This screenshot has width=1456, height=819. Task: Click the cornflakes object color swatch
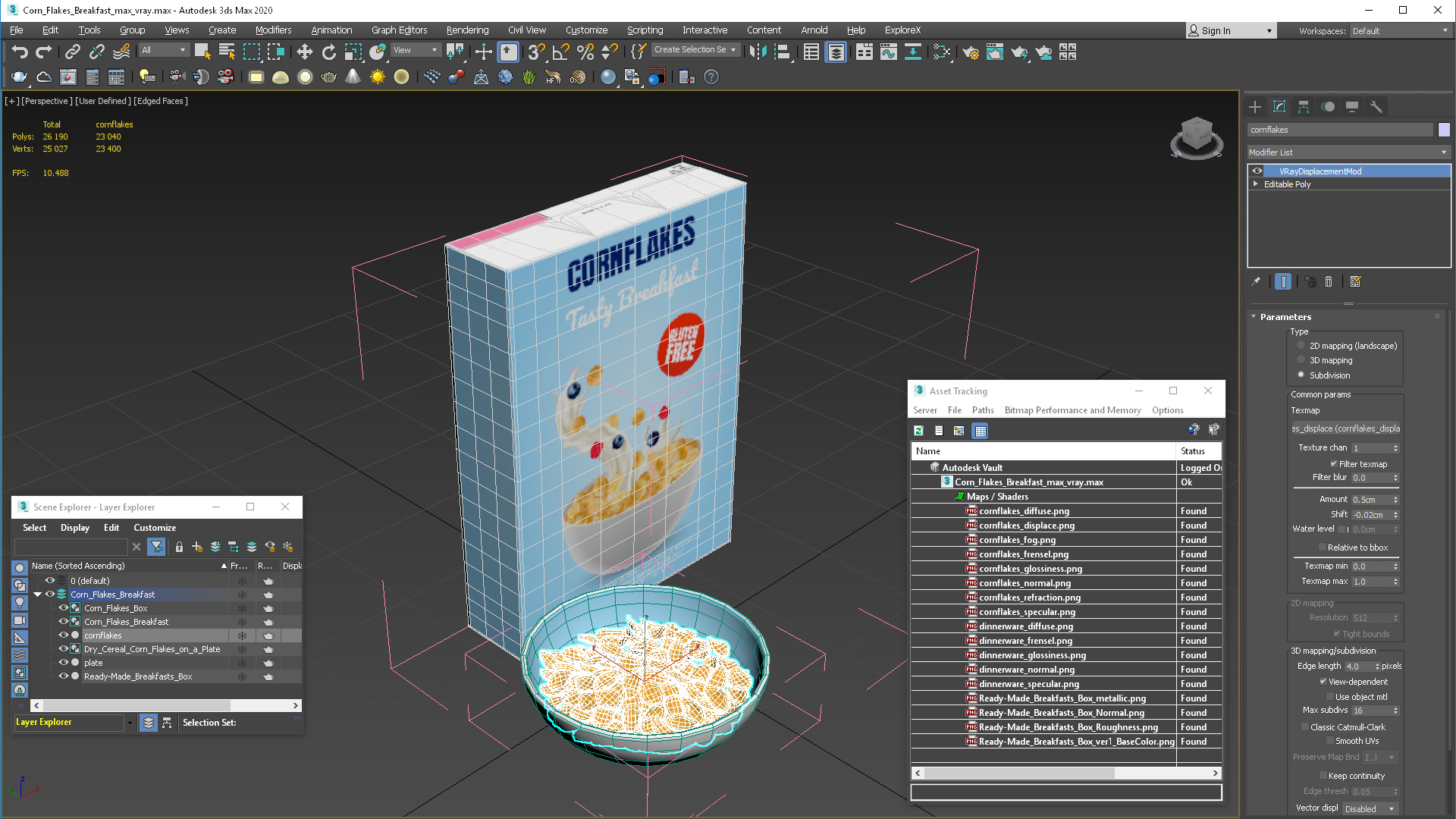[1444, 130]
